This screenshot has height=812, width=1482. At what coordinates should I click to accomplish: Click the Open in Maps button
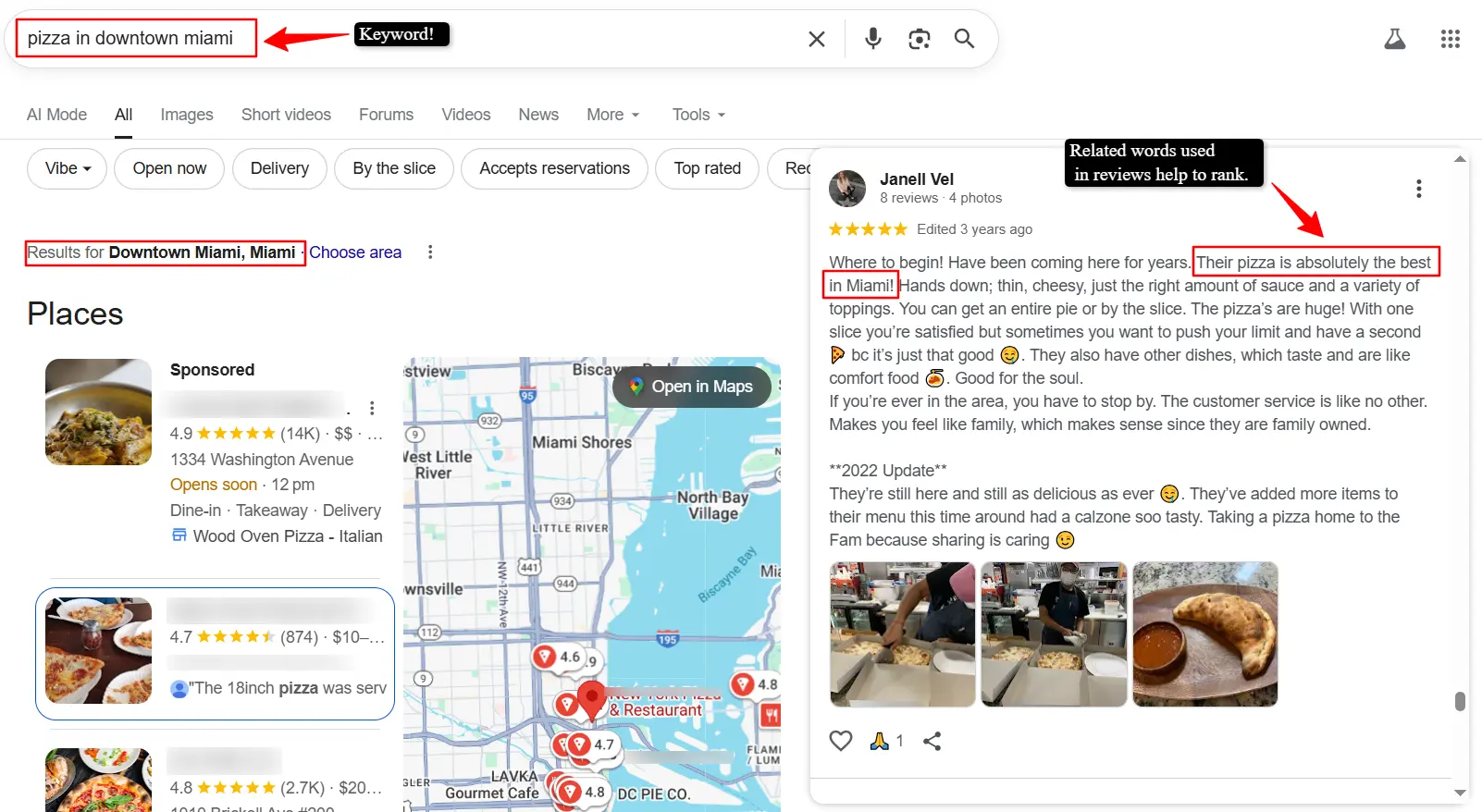pyautogui.click(x=692, y=387)
